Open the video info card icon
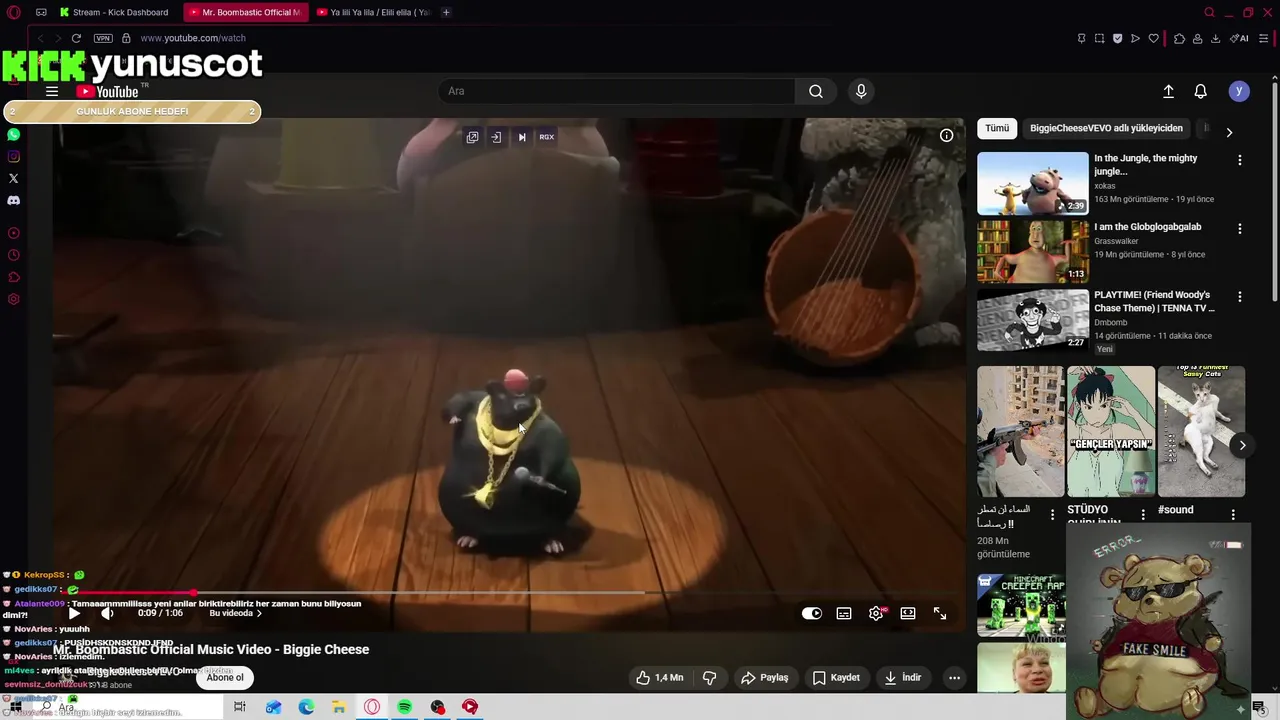This screenshot has height=720, width=1280. click(x=946, y=135)
